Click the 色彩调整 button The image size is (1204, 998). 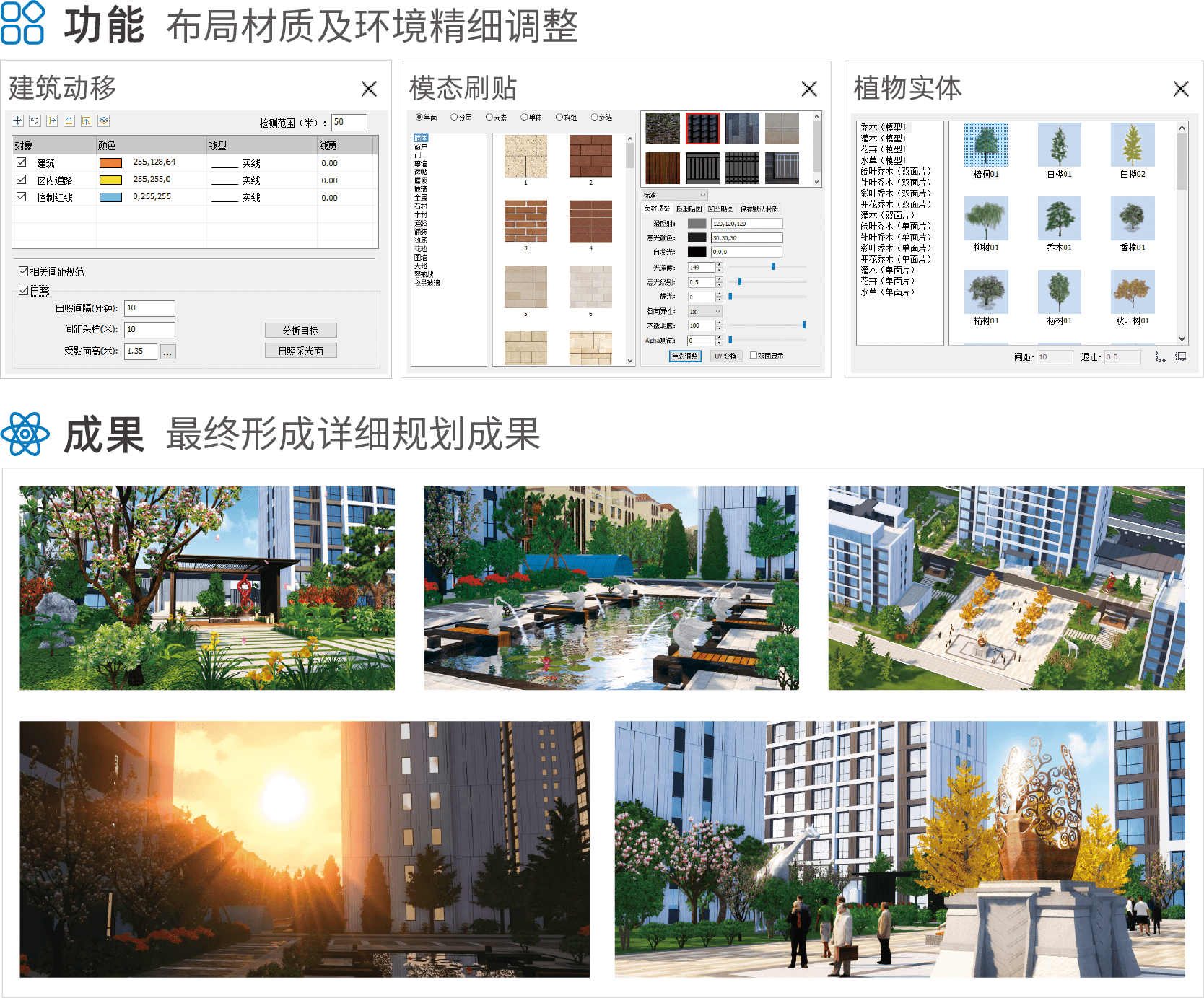(x=685, y=356)
